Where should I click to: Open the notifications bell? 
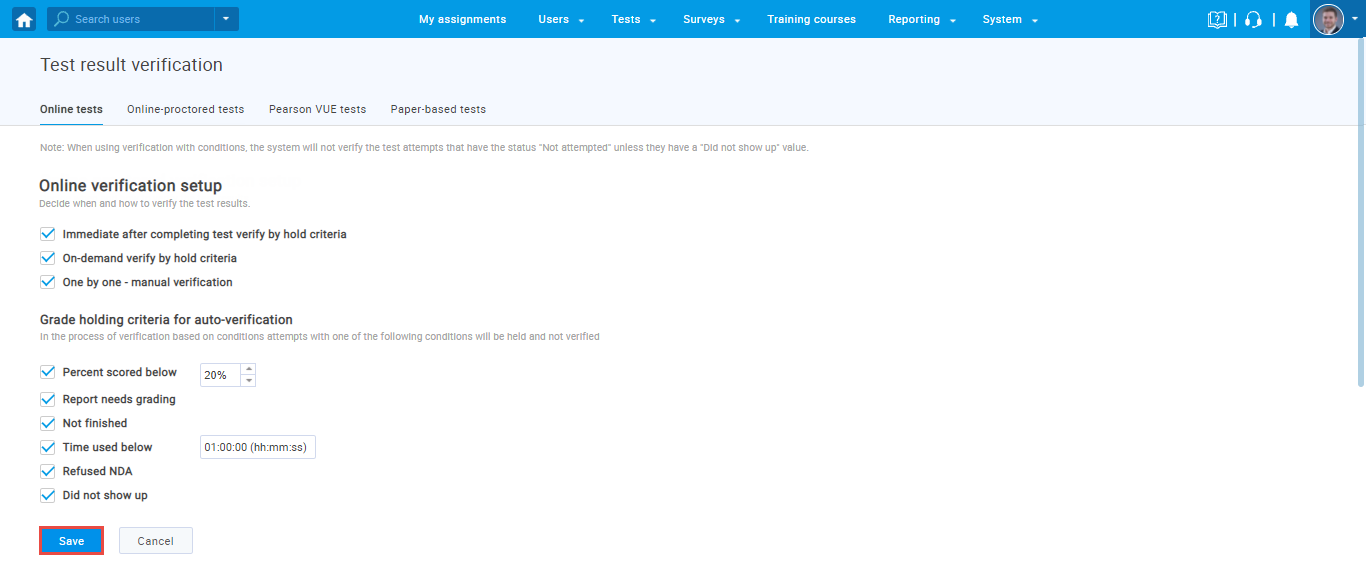click(x=1291, y=19)
